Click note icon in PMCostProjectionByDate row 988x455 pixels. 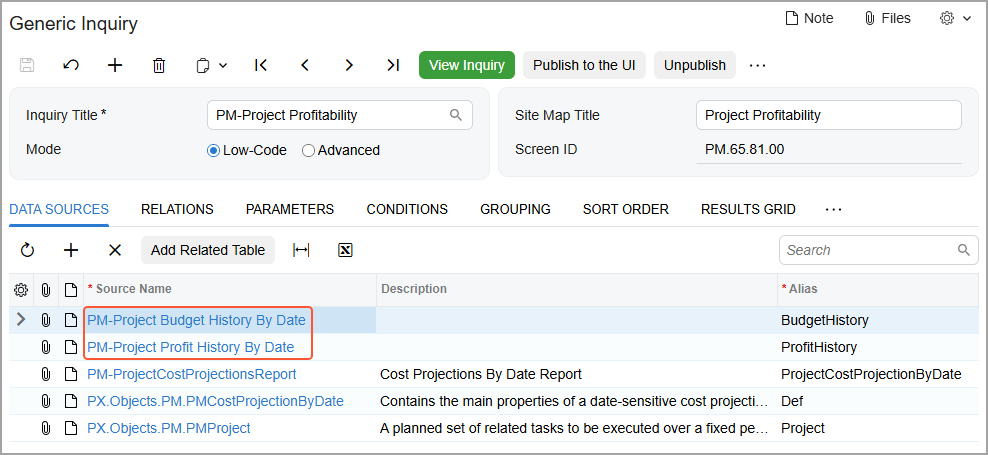pyautogui.click(x=71, y=401)
